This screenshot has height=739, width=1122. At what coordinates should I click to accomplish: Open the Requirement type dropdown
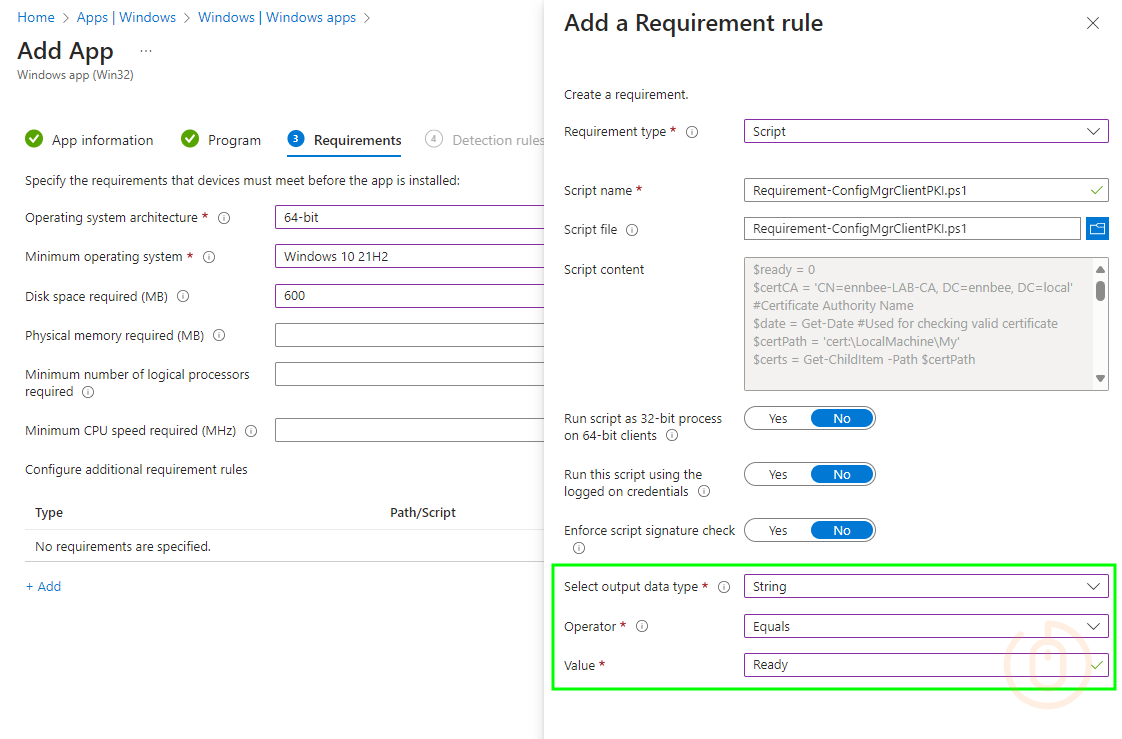925,131
